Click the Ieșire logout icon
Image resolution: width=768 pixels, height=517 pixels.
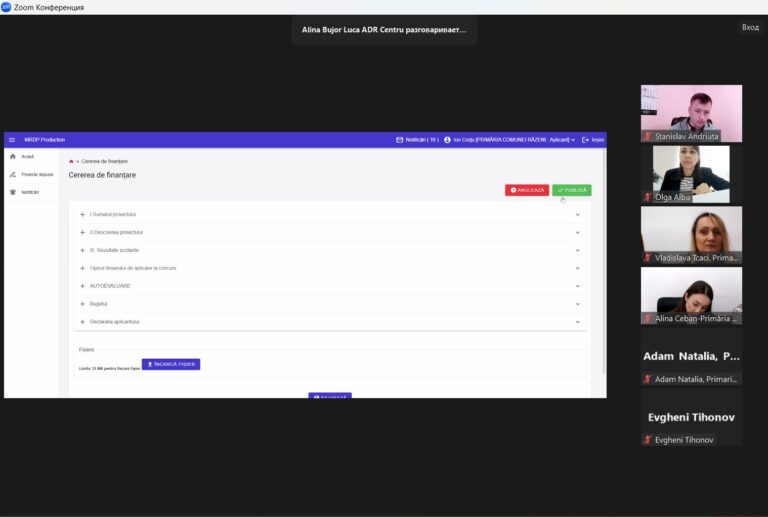tap(585, 140)
